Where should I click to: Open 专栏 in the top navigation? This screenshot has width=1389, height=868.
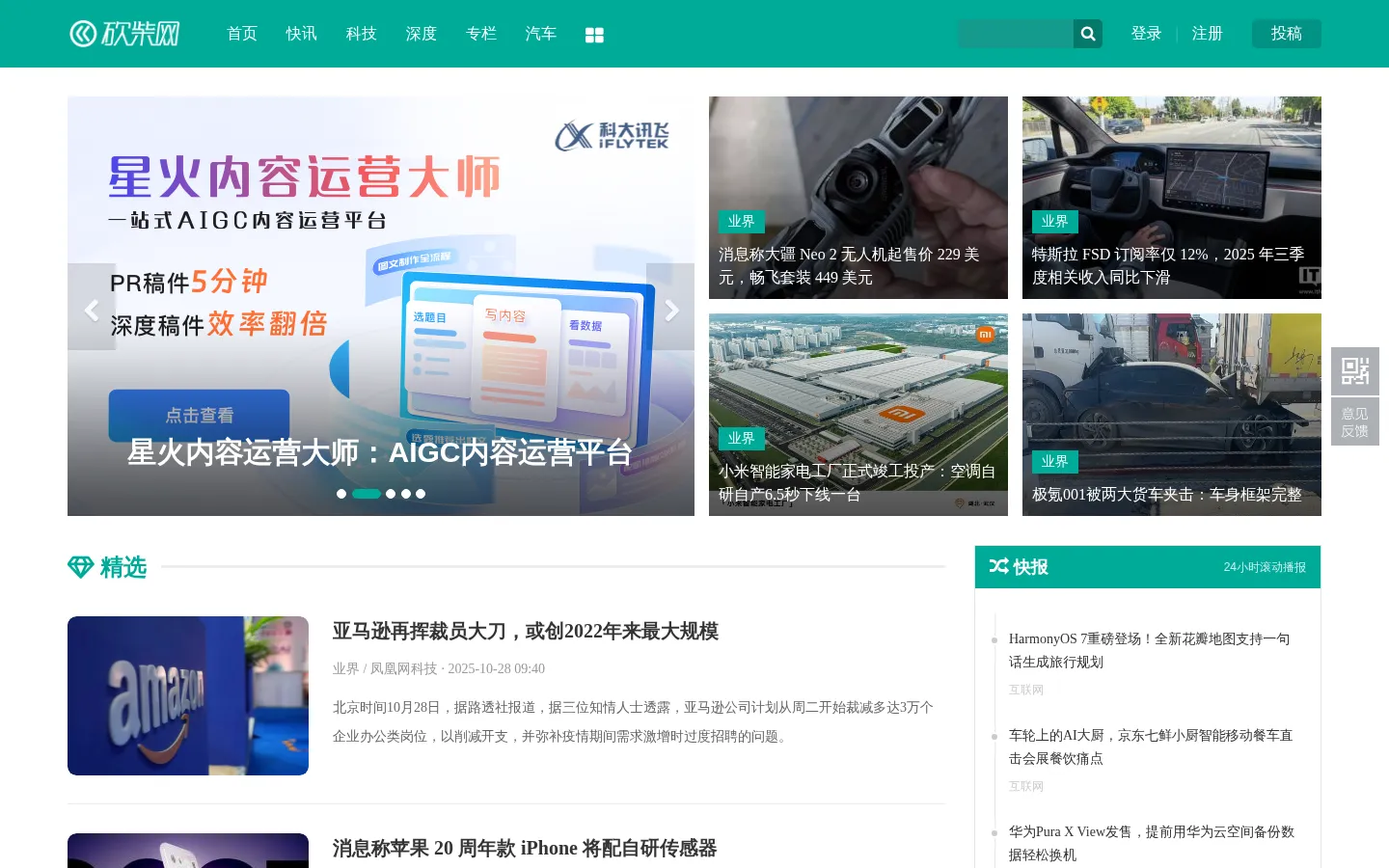coord(481,34)
